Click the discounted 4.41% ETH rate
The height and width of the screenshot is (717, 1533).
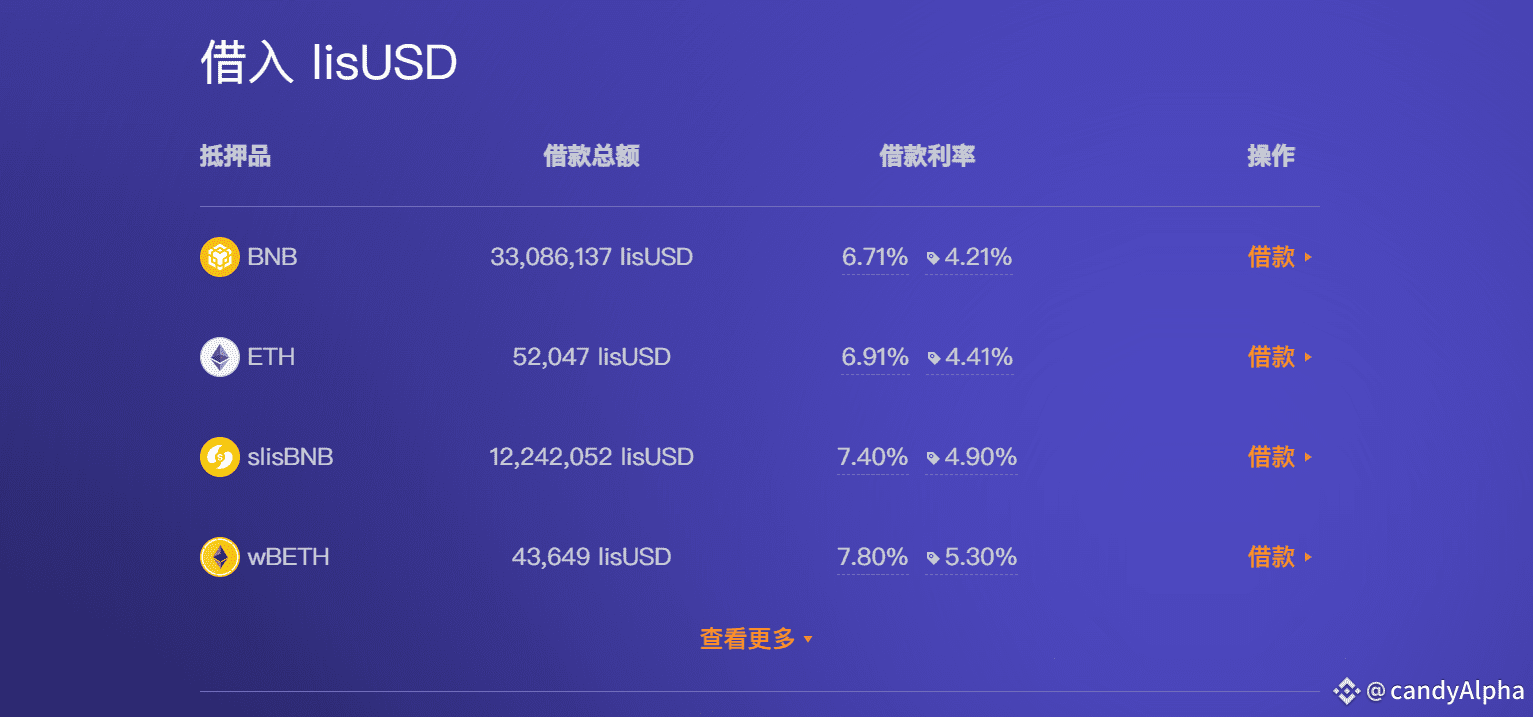[978, 357]
